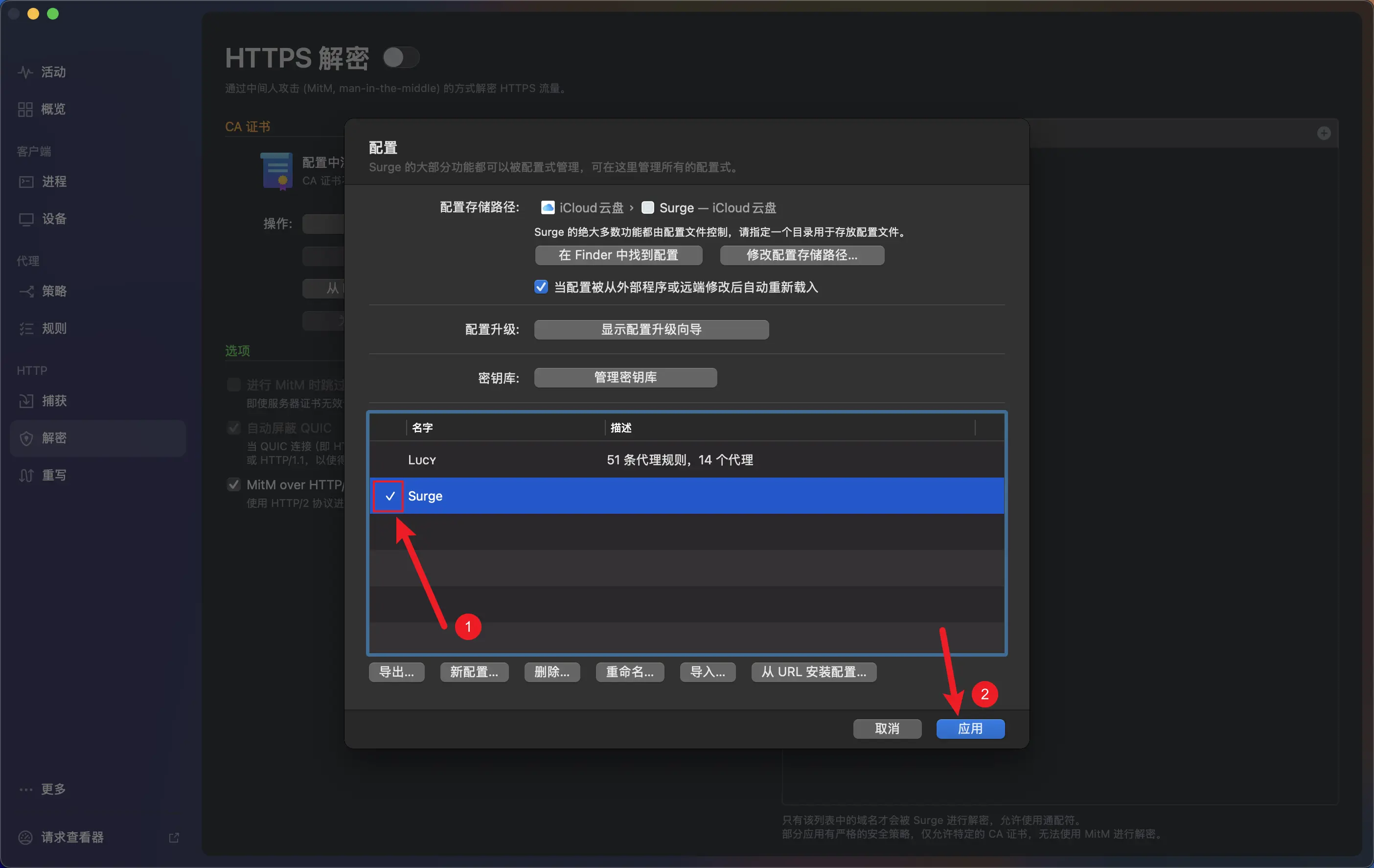Toggle the HTTPS decryption switch

tap(401, 58)
